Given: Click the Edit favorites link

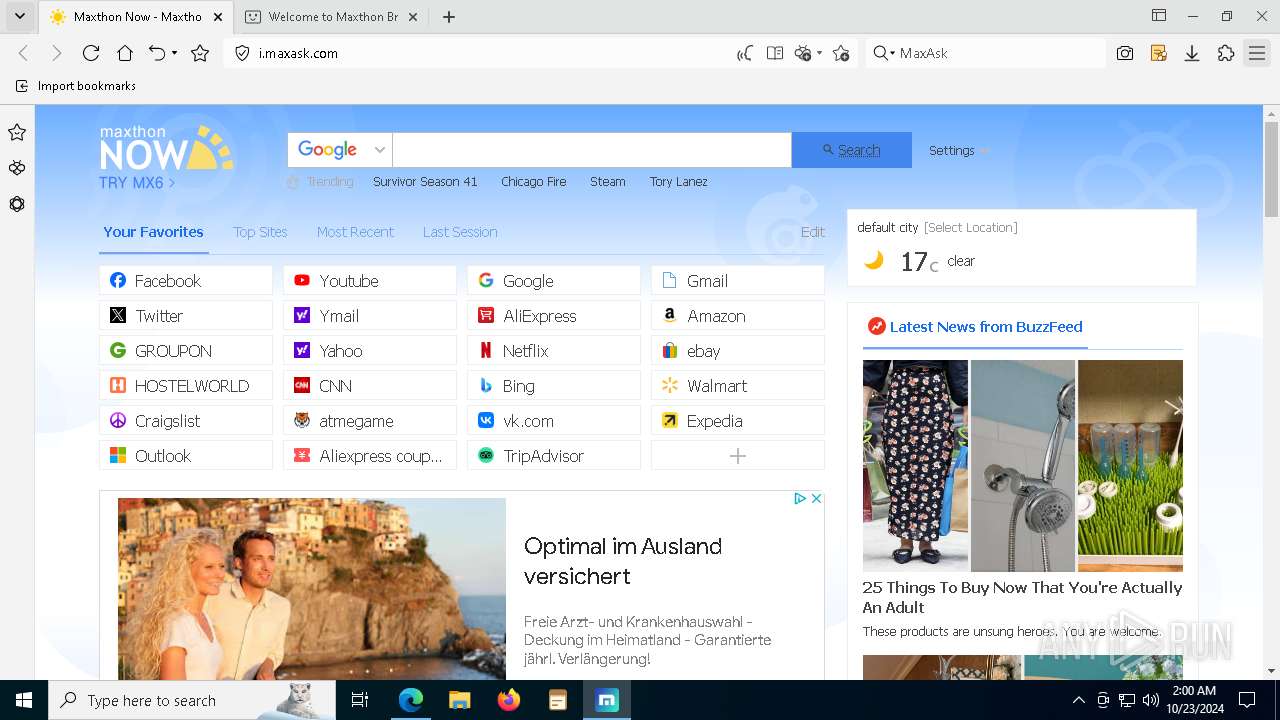Looking at the screenshot, I should [x=813, y=232].
